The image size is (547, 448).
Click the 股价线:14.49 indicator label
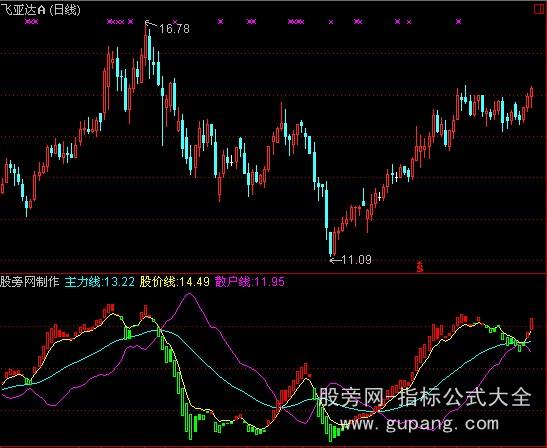point(174,282)
